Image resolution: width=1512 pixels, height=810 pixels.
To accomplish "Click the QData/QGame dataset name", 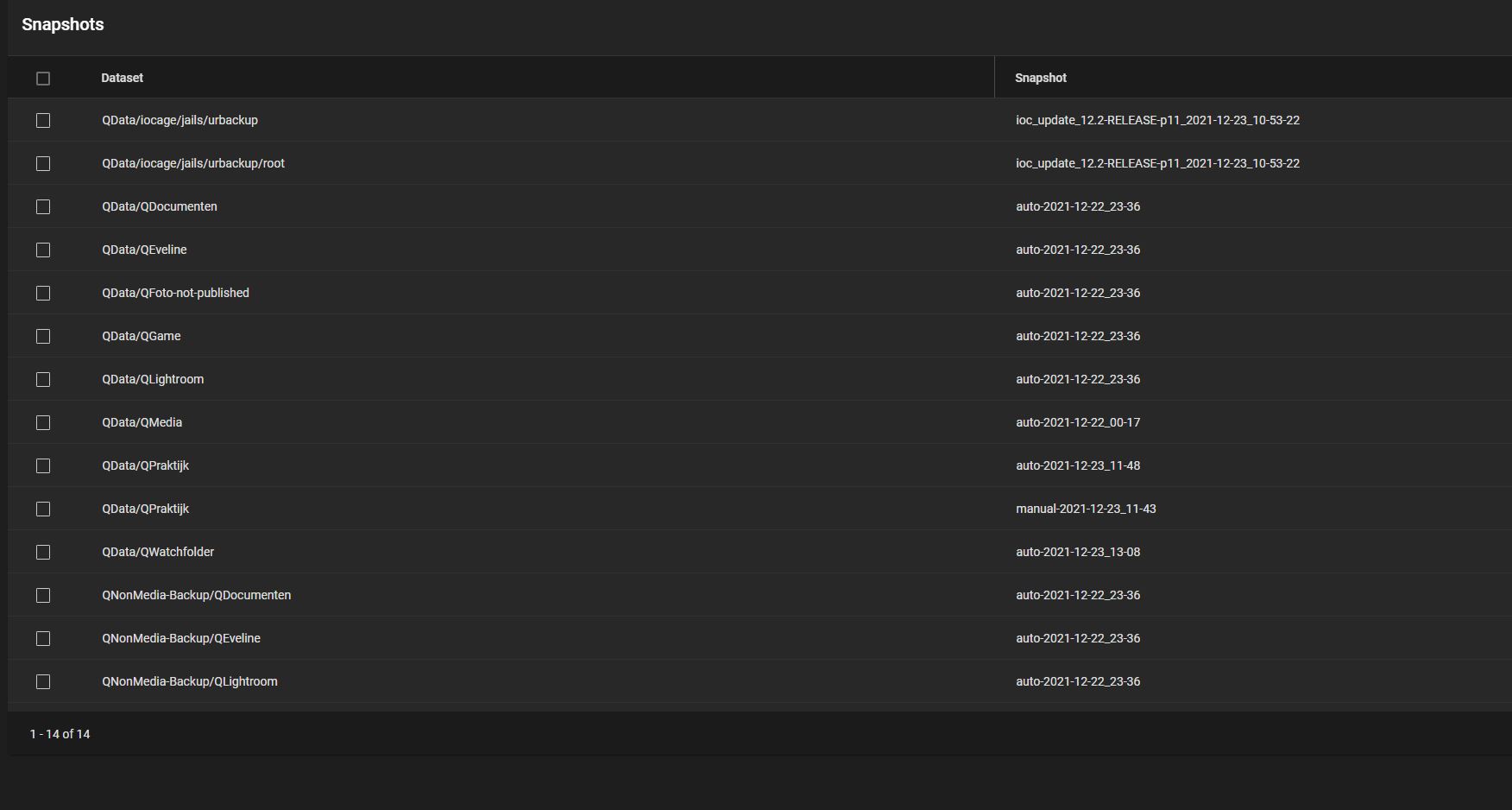I will point(142,336).
